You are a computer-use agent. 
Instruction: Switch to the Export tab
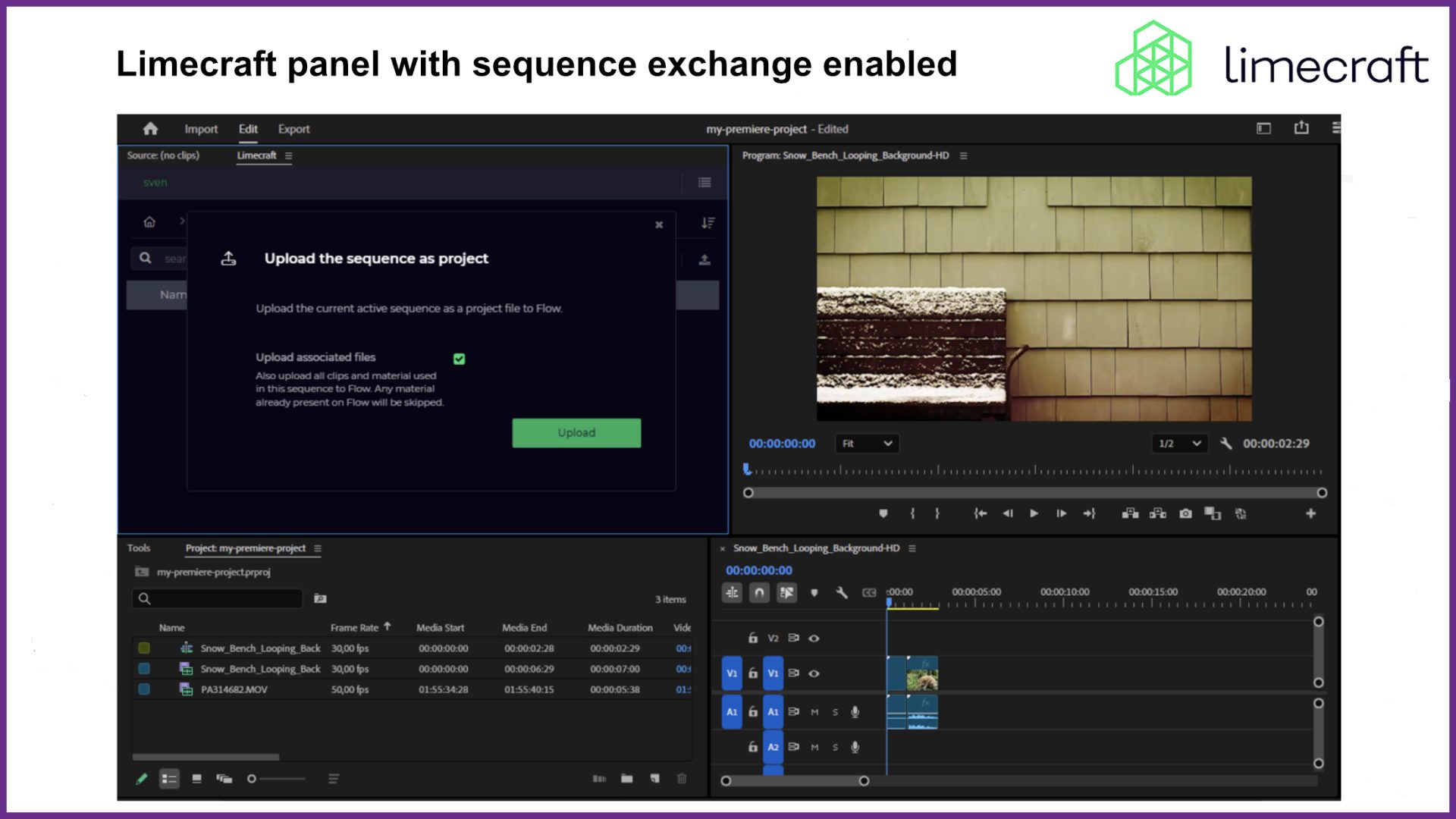(293, 129)
